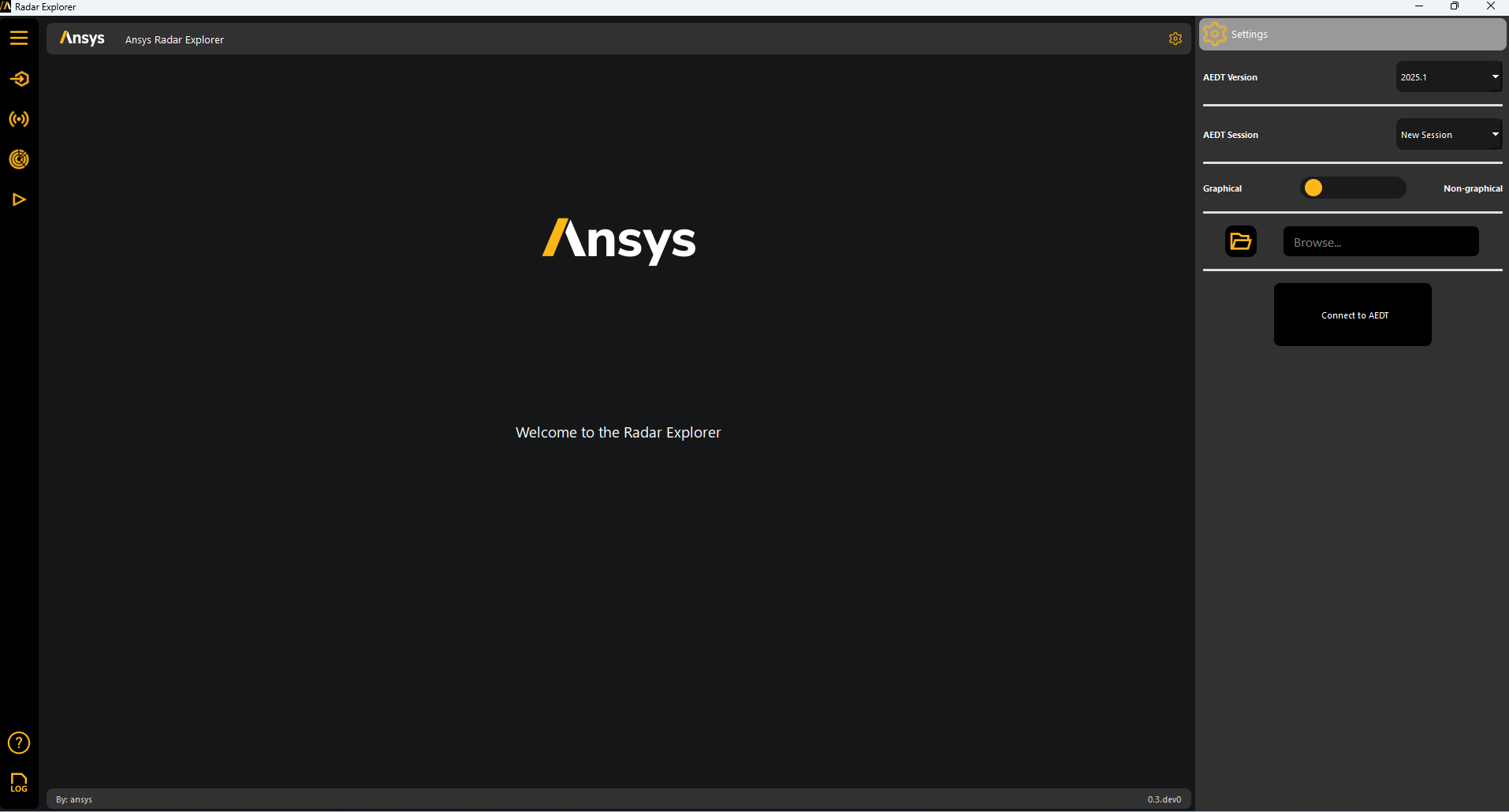The height and width of the screenshot is (812, 1509).
Task: Close the Radar Explorer window
Action: tap(1490, 6)
